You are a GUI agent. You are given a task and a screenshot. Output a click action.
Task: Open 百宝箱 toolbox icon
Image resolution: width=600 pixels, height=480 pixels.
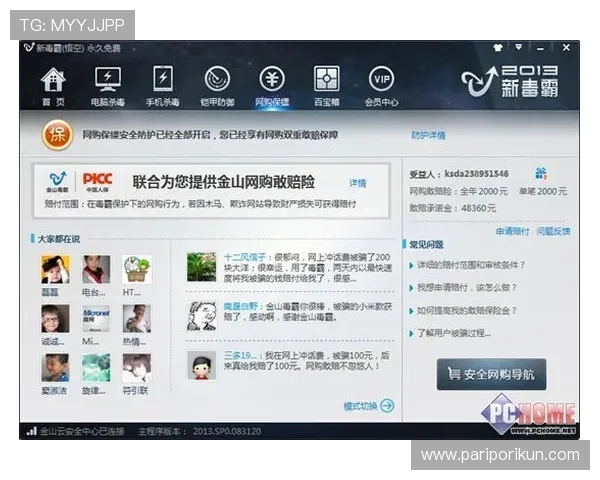click(327, 79)
